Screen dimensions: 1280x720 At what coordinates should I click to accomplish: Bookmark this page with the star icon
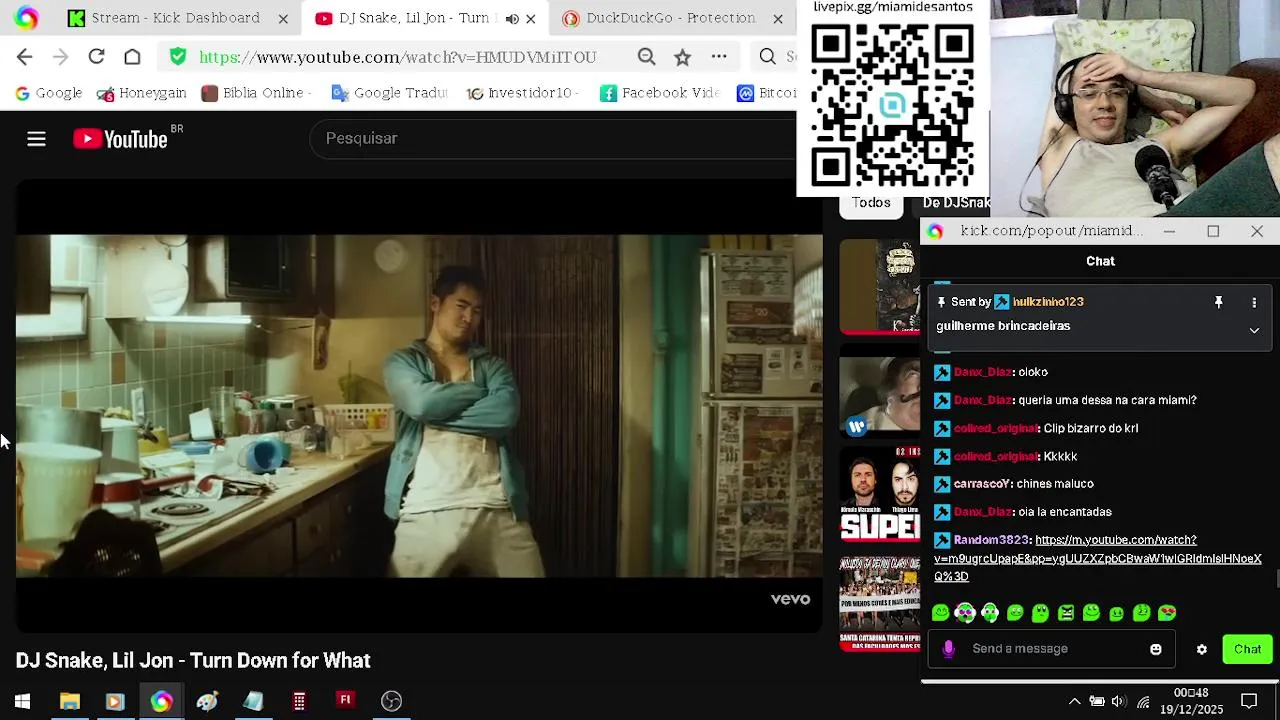click(x=682, y=57)
